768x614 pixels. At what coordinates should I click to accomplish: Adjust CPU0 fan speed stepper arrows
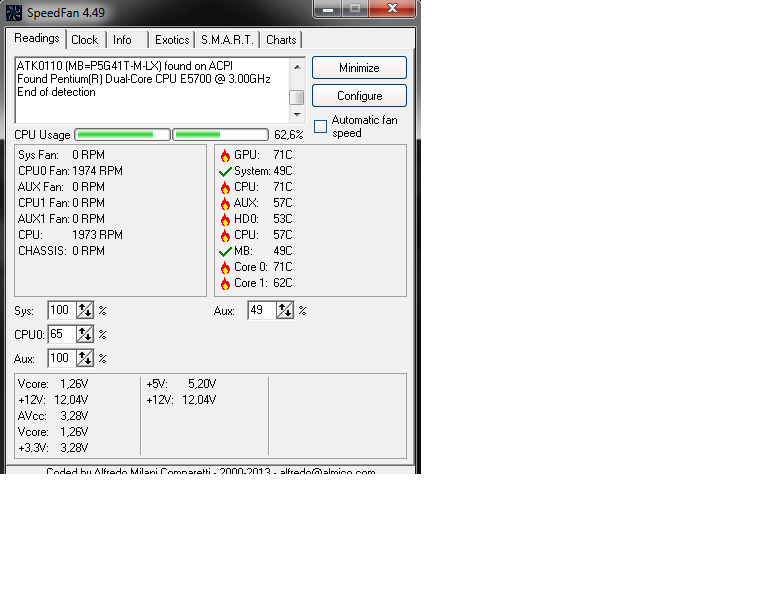coord(85,334)
